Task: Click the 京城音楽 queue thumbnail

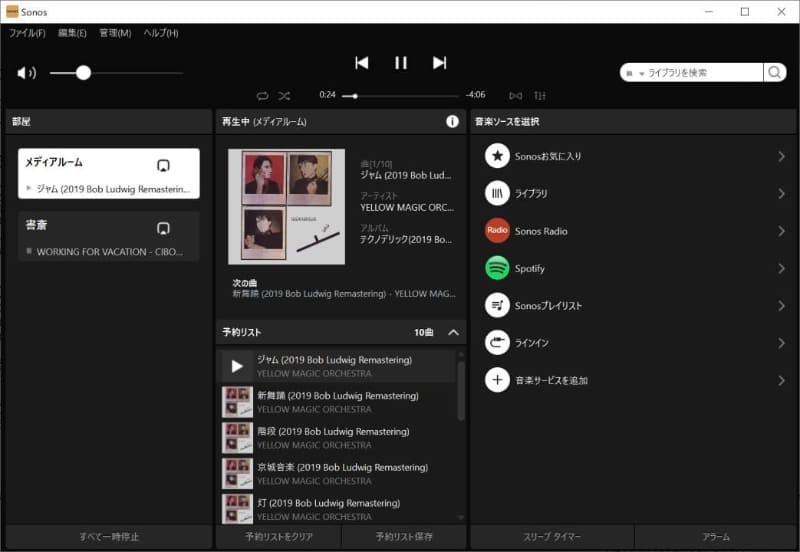Action: point(237,473)
